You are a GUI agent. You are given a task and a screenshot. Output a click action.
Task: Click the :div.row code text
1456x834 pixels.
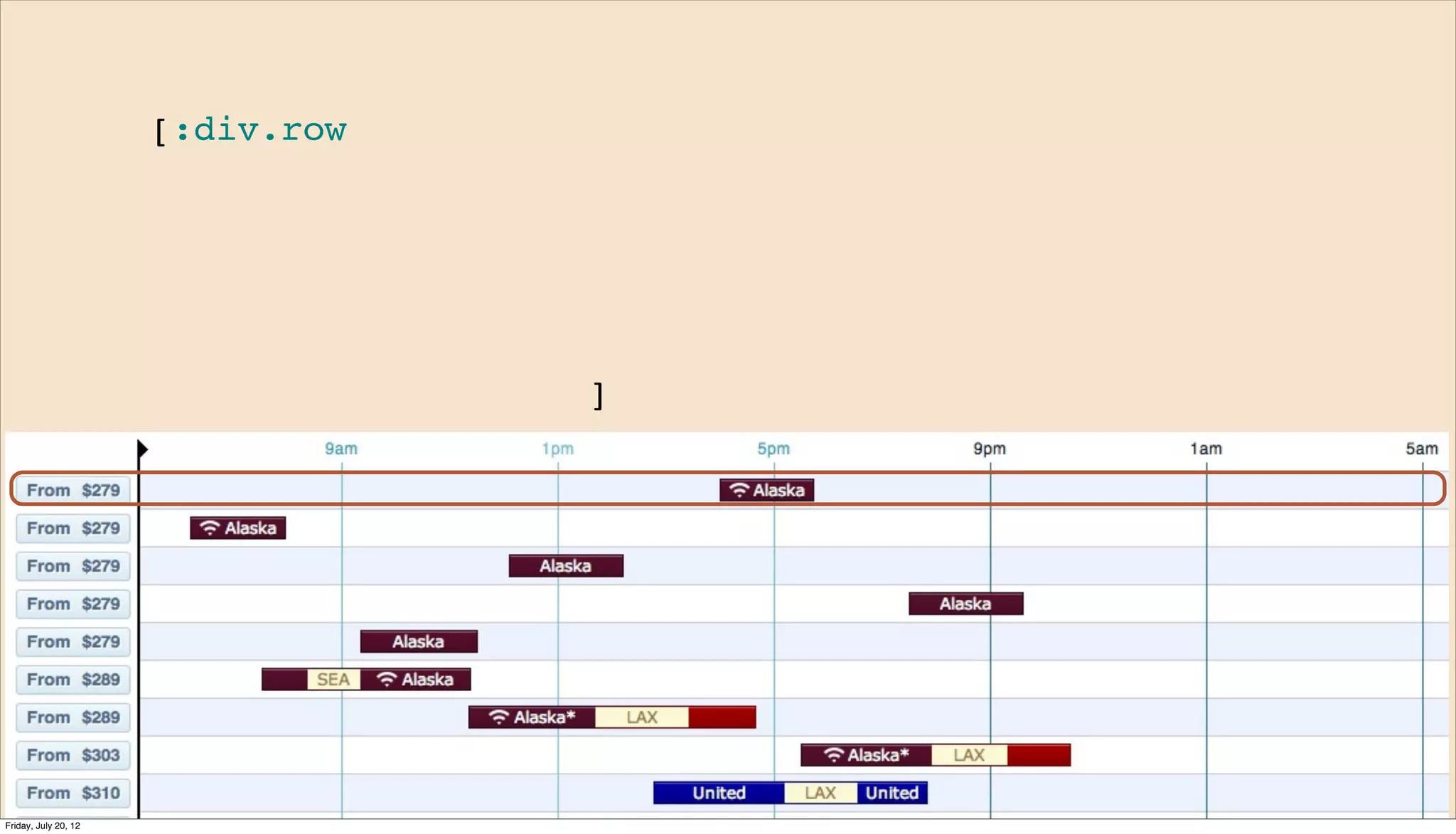click(x=261, y=129)
